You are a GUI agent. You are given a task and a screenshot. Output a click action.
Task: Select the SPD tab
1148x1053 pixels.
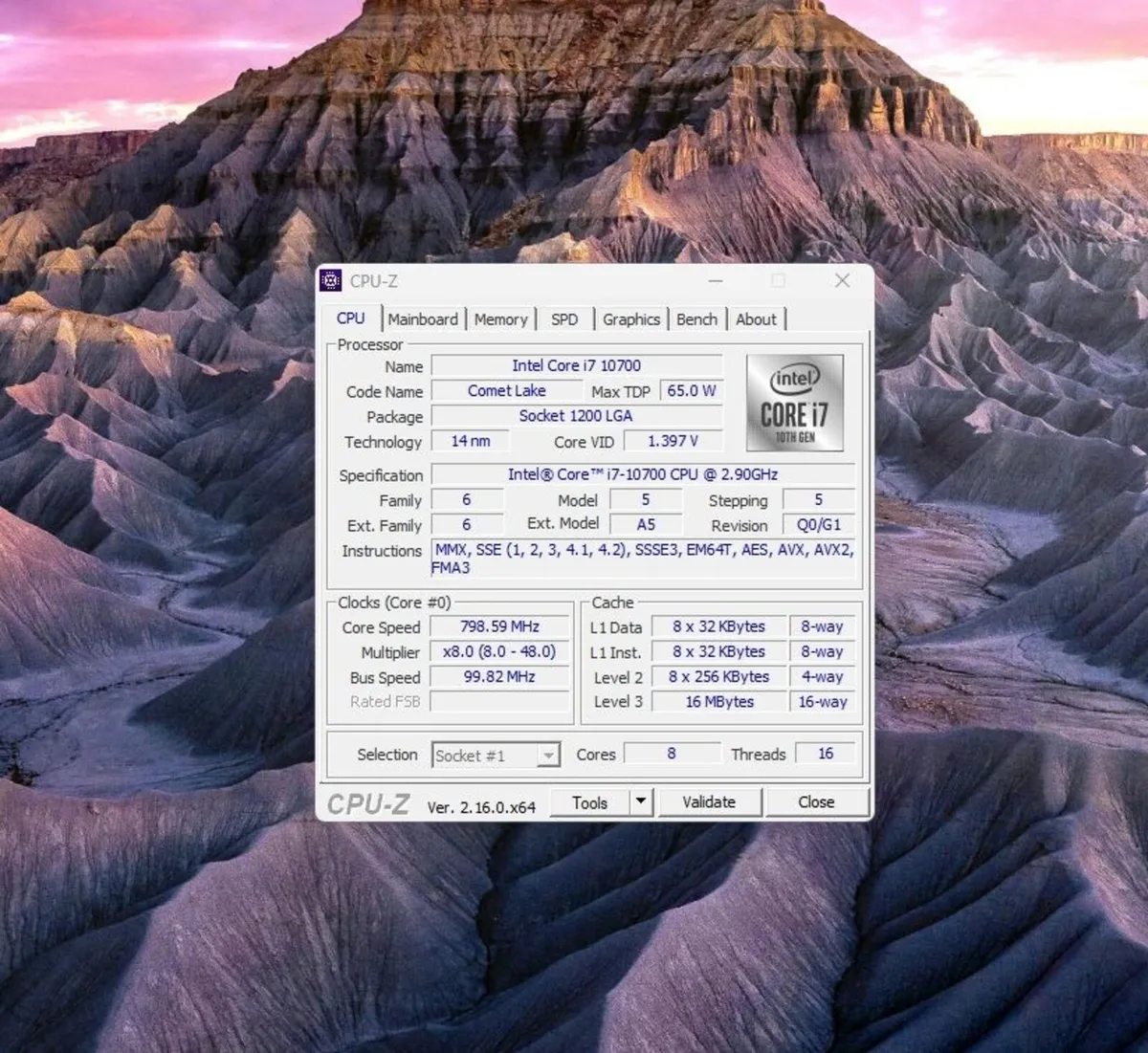click(564, 319)
